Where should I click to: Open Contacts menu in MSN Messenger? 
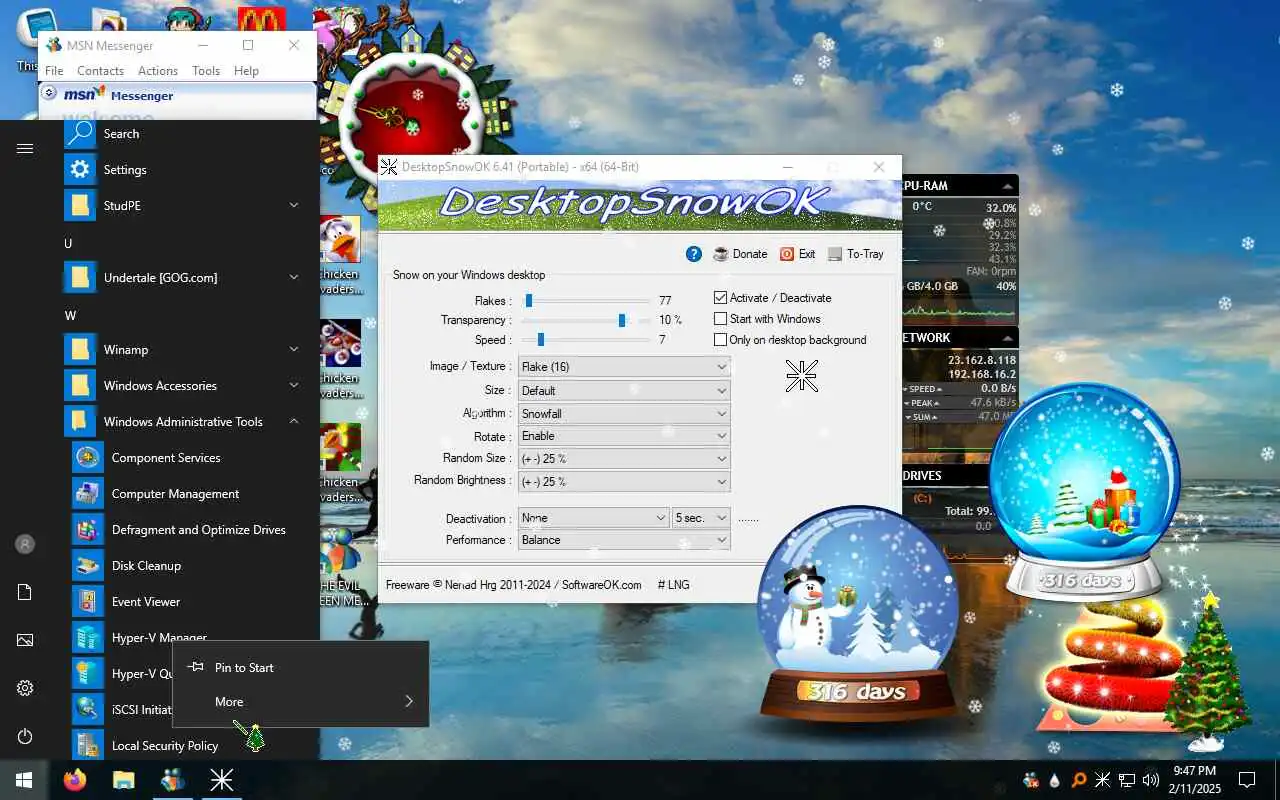pyautogui.click(x=100, y=71)
